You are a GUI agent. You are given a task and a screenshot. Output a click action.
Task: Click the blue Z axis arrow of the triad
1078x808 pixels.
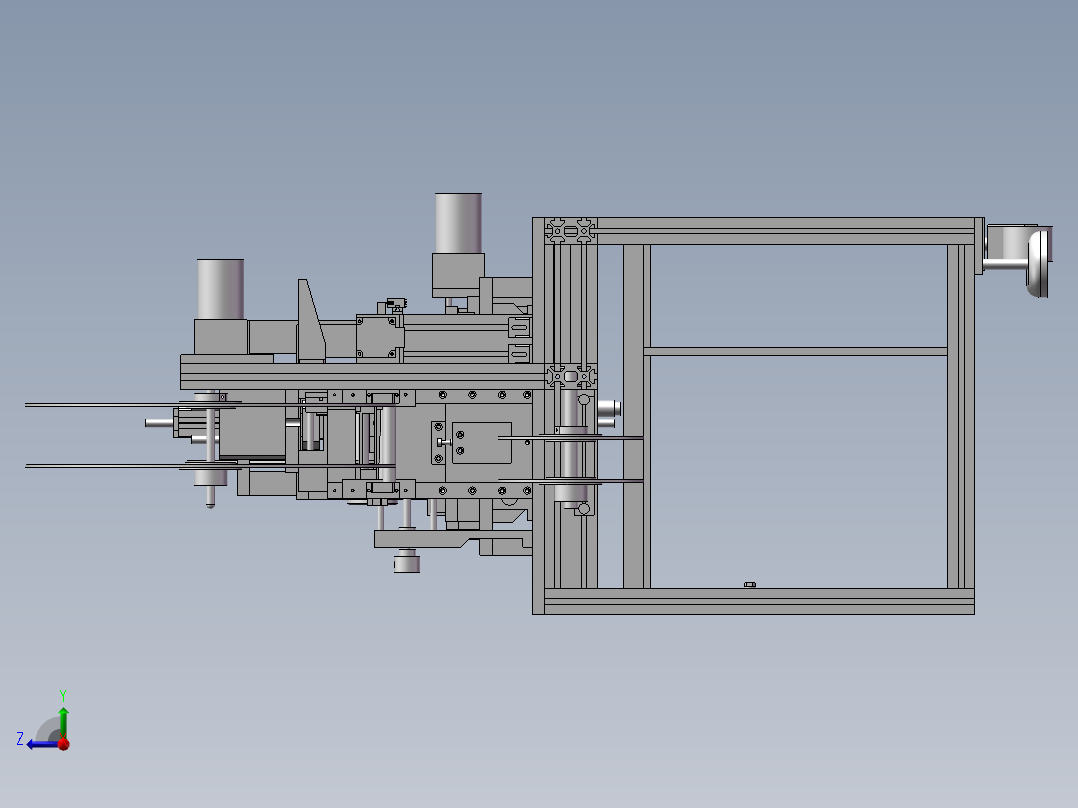(x=41, y=744)
